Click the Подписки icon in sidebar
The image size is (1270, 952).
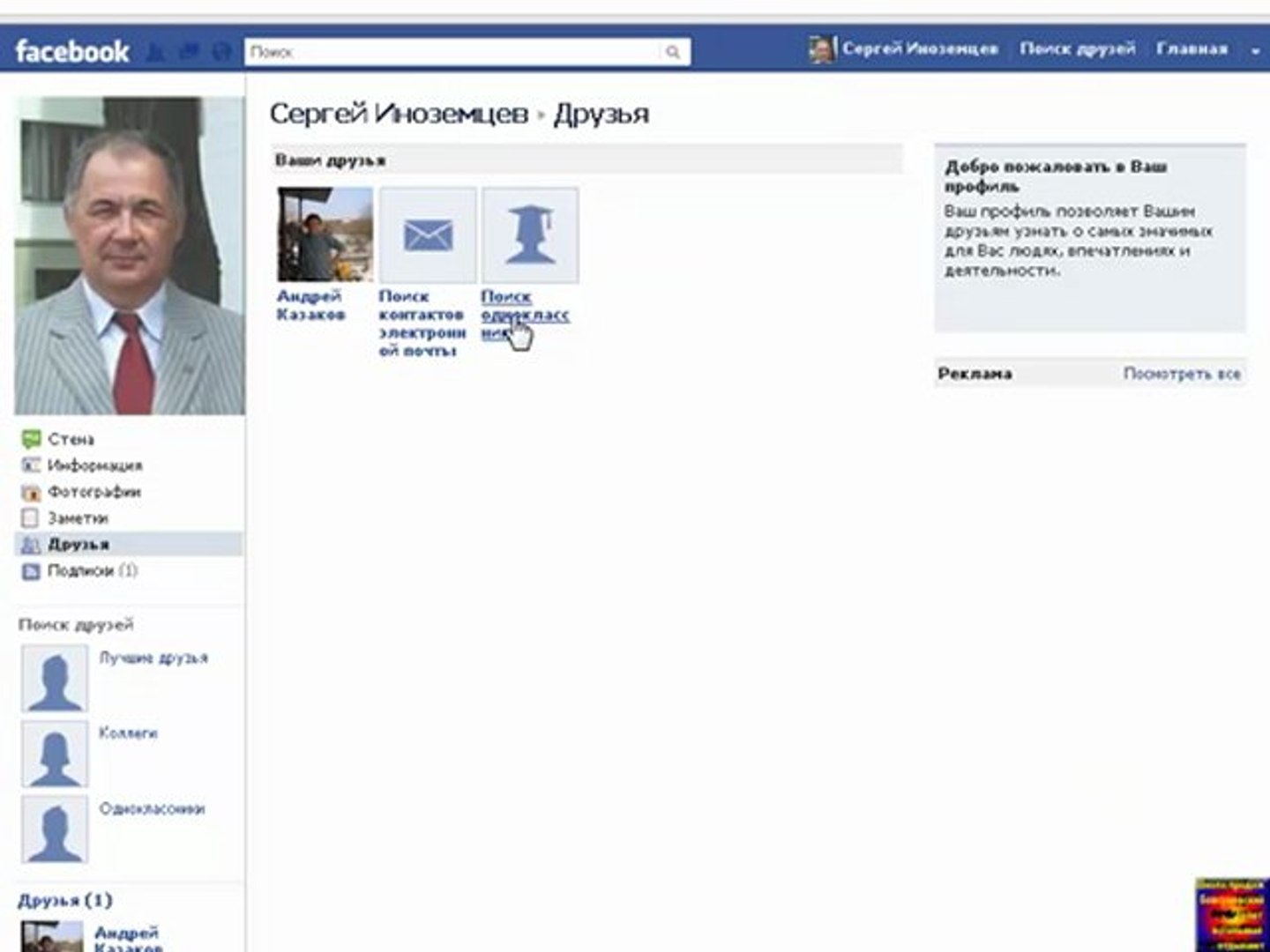(x=31, y=571)
